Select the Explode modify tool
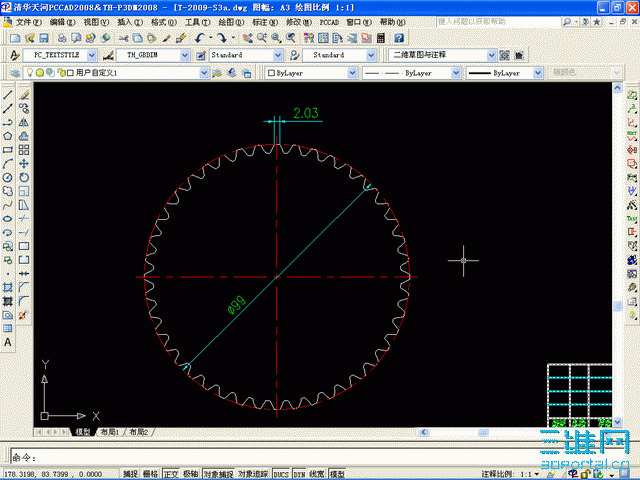 click(x=24, y=315)
